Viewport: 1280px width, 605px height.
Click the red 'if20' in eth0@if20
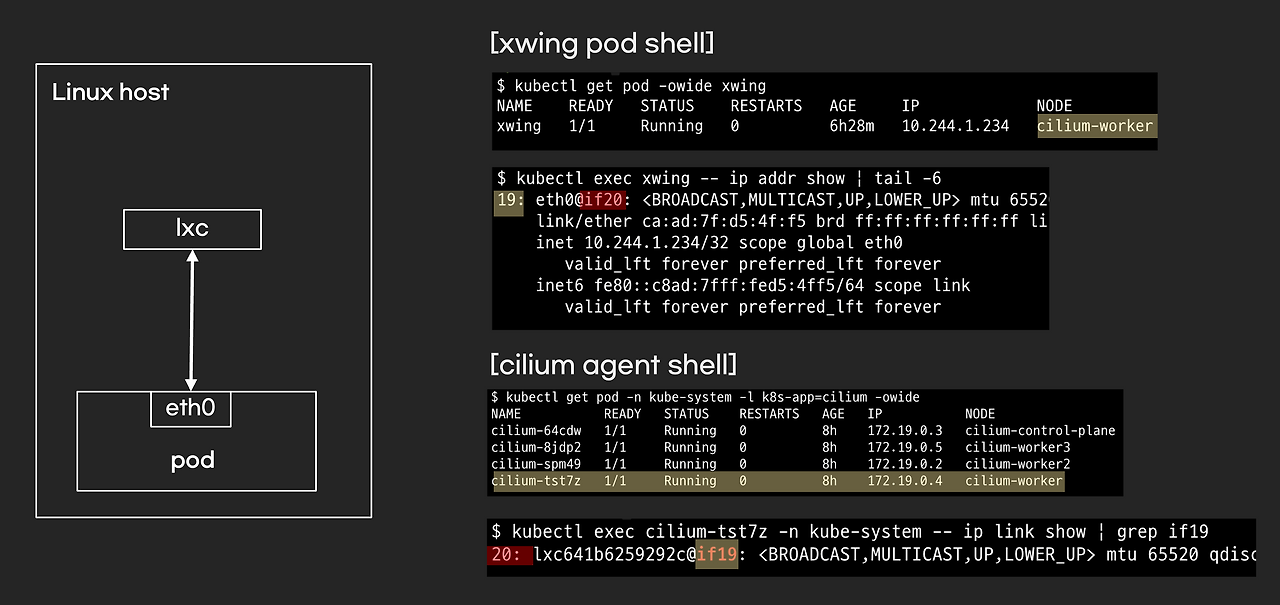point(604,199)
